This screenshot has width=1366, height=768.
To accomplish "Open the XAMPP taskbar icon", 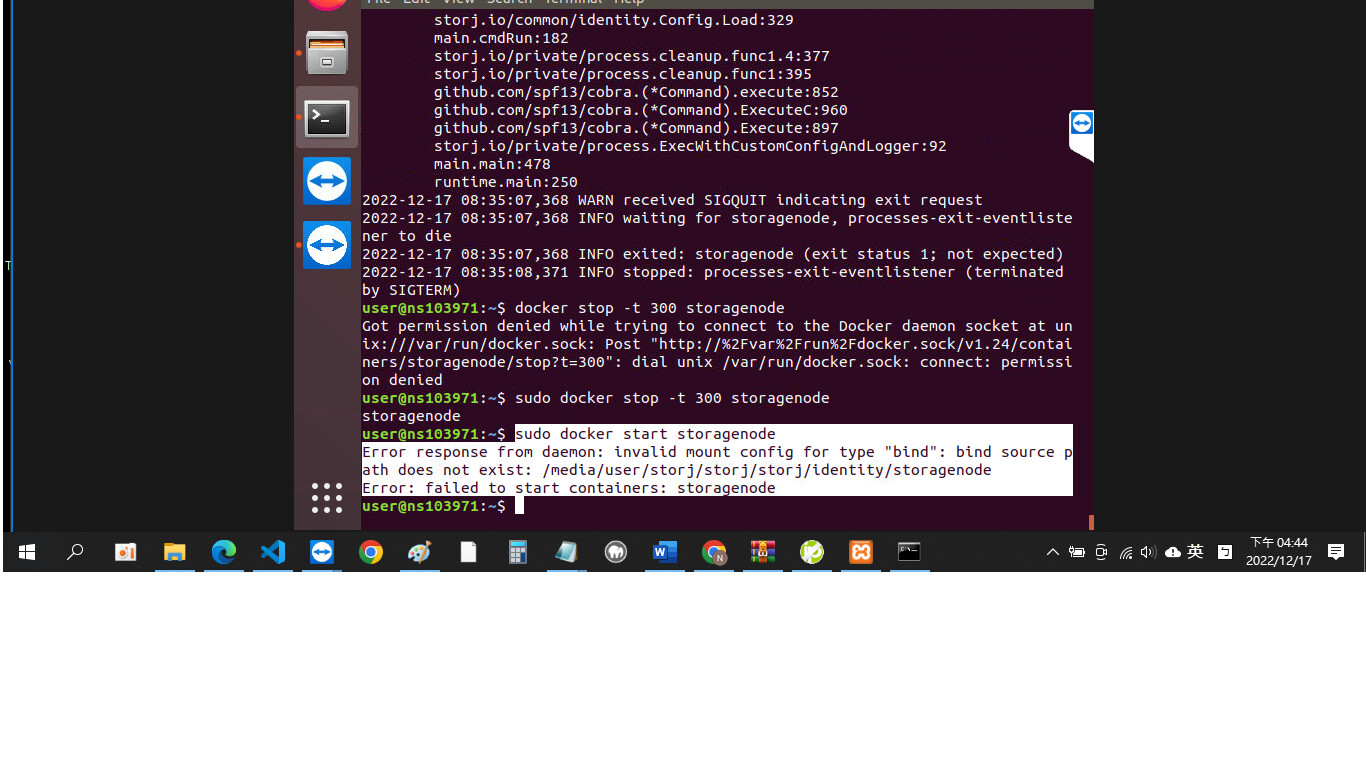I will [x=861, y=552].
